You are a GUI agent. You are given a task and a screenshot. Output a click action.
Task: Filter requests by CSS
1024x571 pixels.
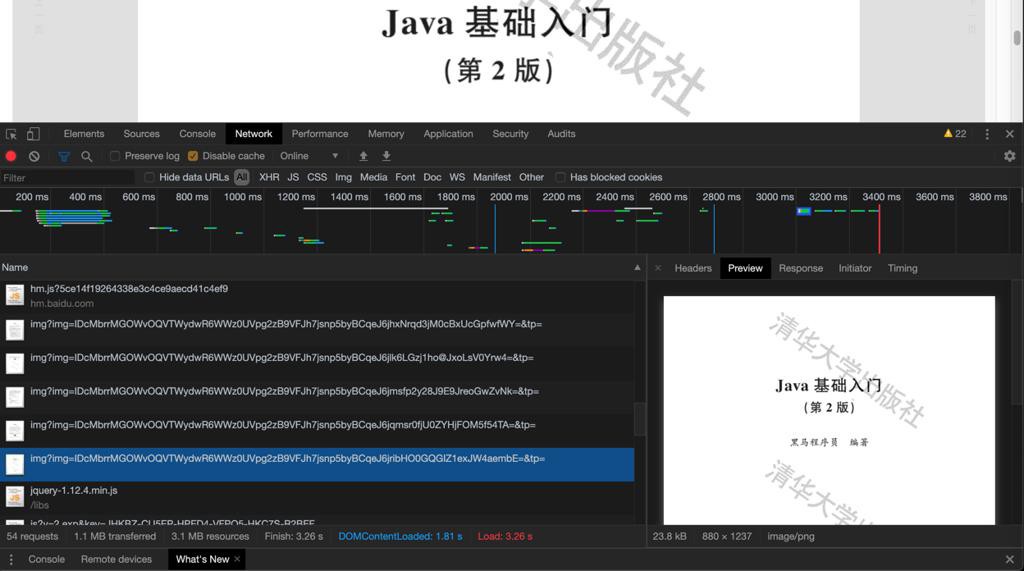click(317, 177)
